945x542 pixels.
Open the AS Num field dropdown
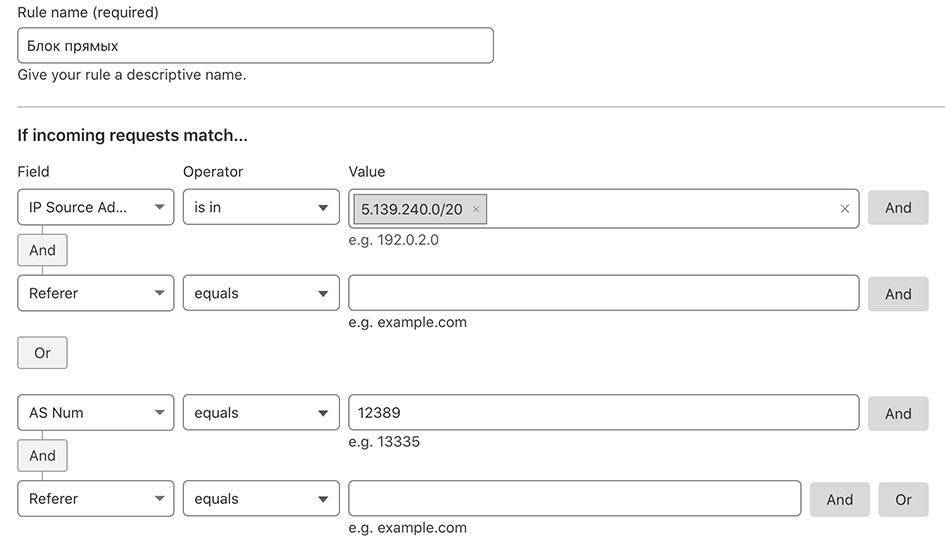coord(96,413)
